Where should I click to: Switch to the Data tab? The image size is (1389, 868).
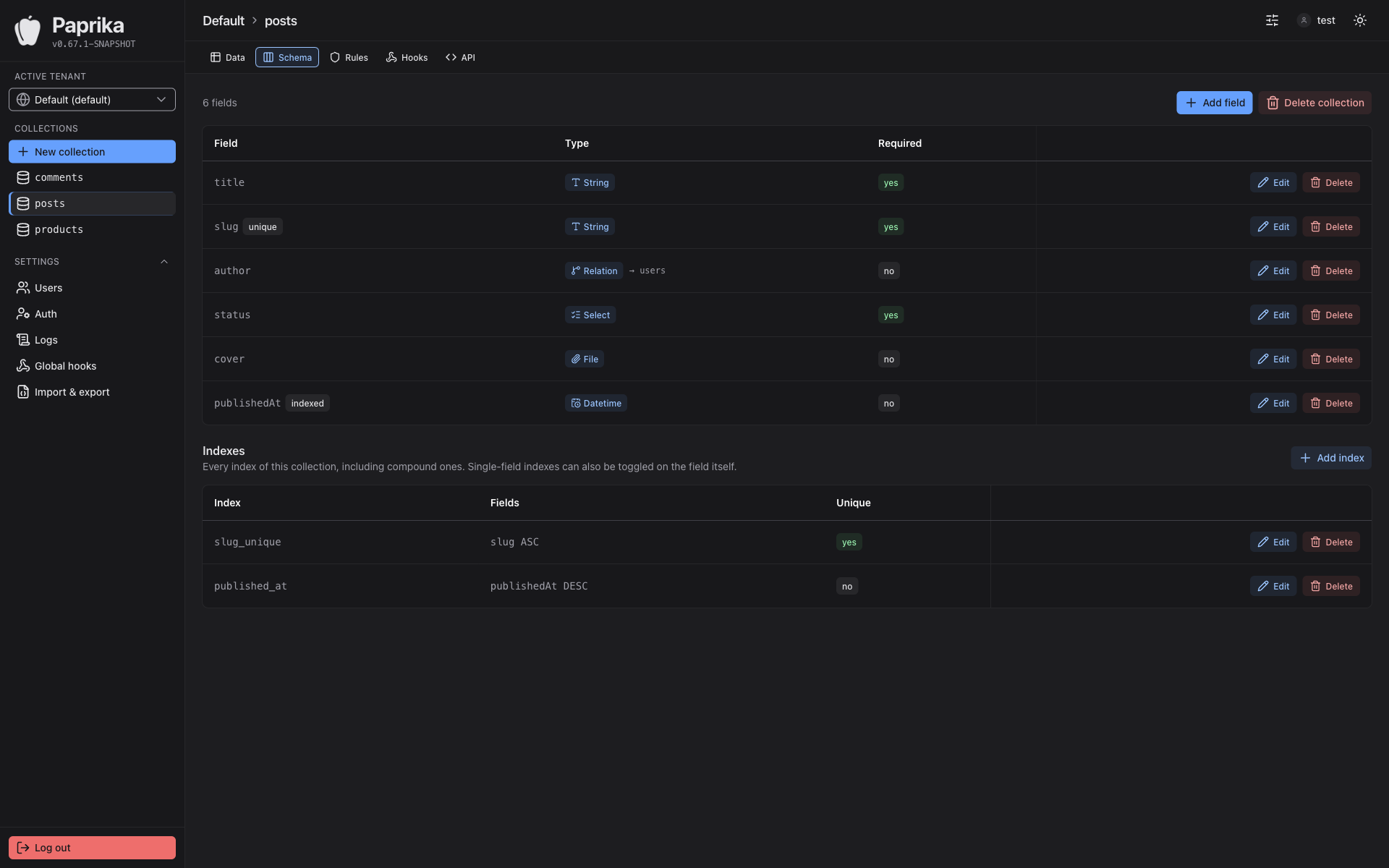tap(228, 57)
